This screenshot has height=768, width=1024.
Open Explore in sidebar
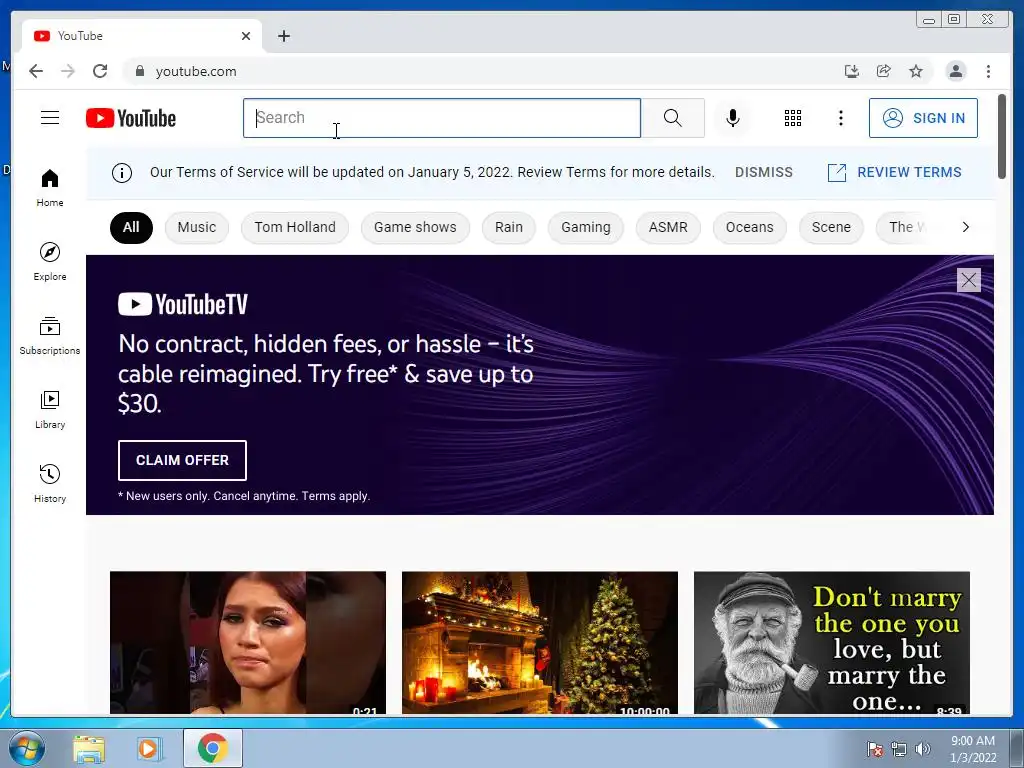pyautogui.click(x=50, y=262)
